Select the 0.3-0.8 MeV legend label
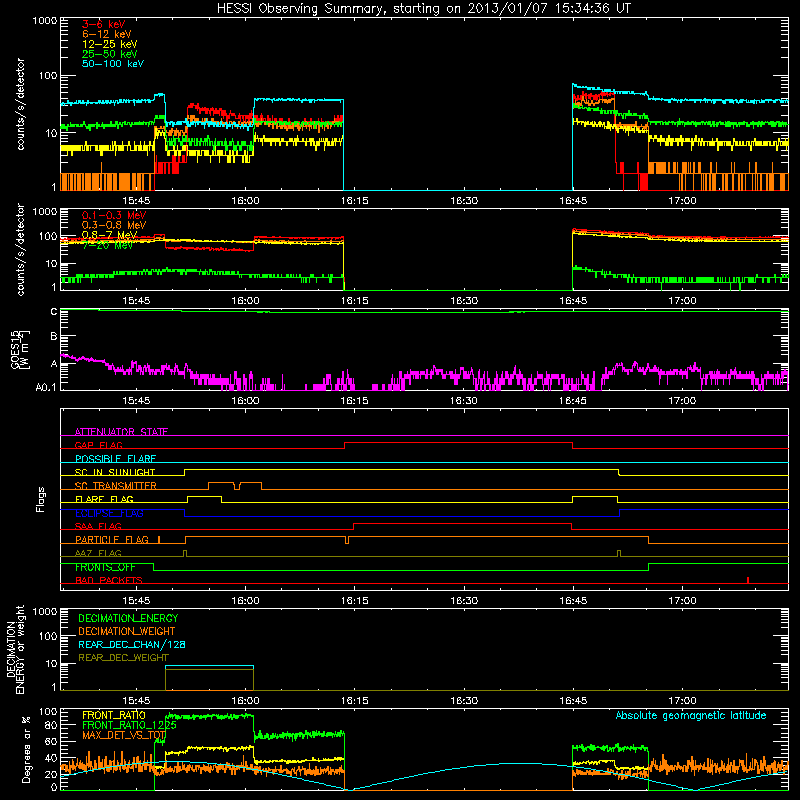Screen dimensions: 800x800 point(114,225)
